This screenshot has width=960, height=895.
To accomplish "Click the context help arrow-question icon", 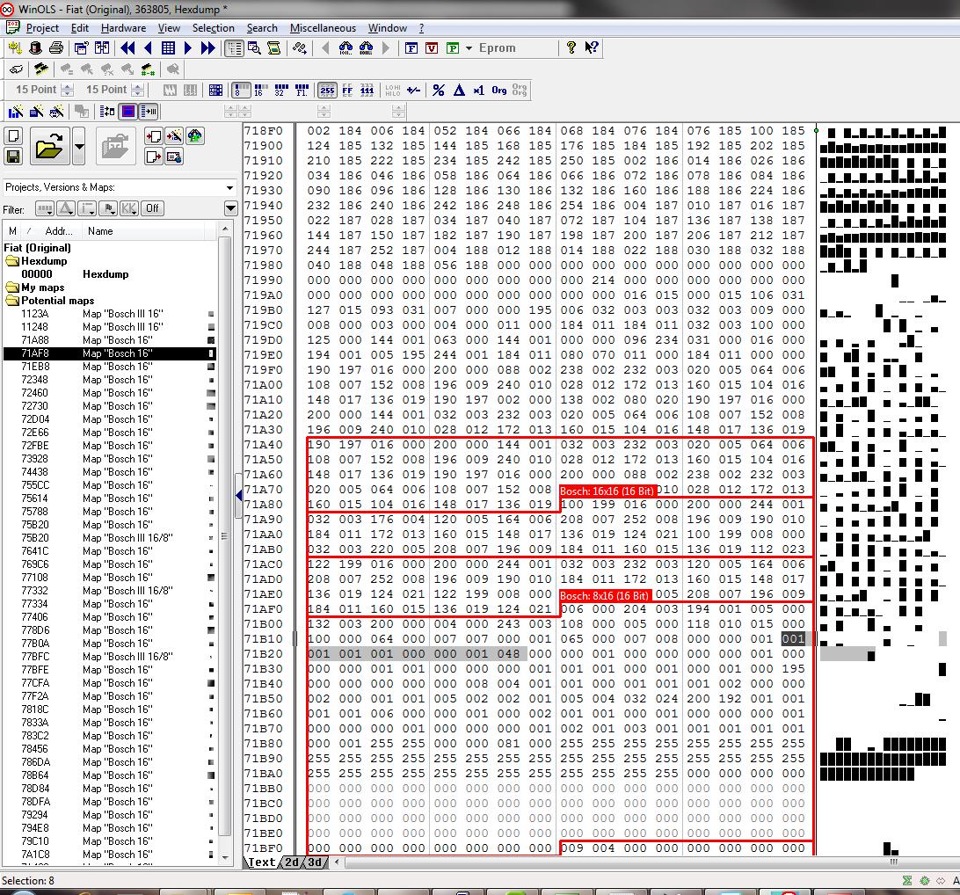I will point(591,48).
